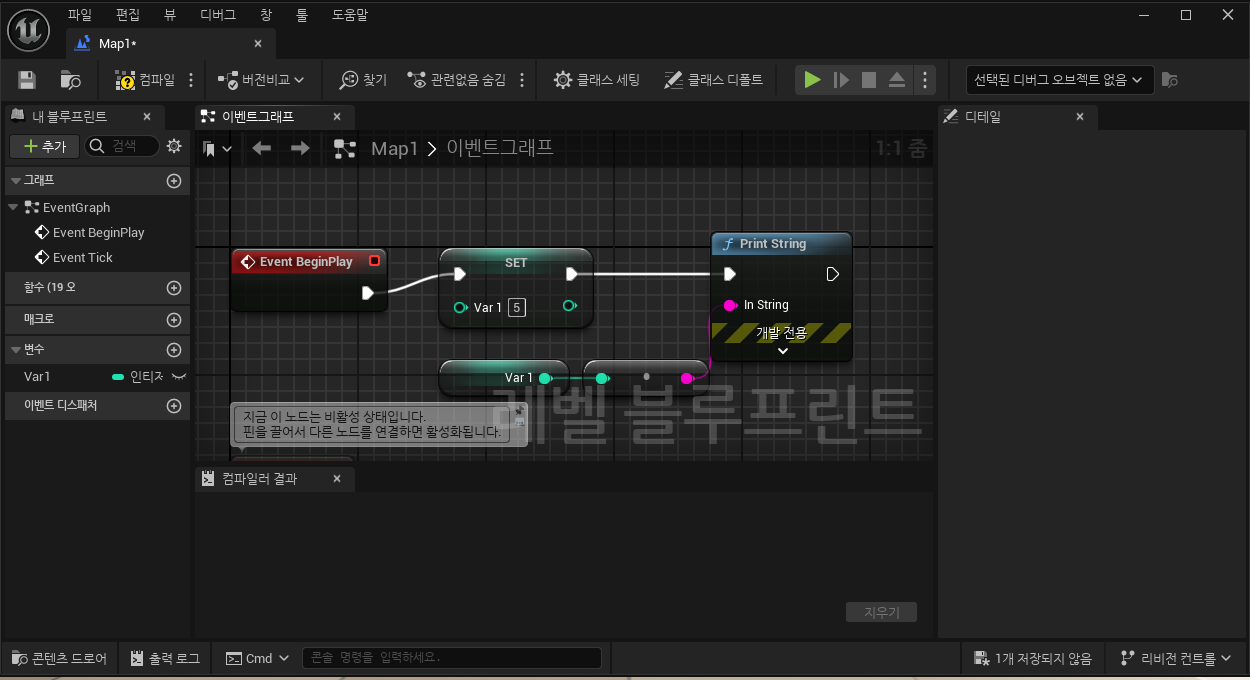Image resolution: width=1250 pixels, height=680 pixels.
Task: Close the 이벤트그래프 tab
Action: coord(337,117)
